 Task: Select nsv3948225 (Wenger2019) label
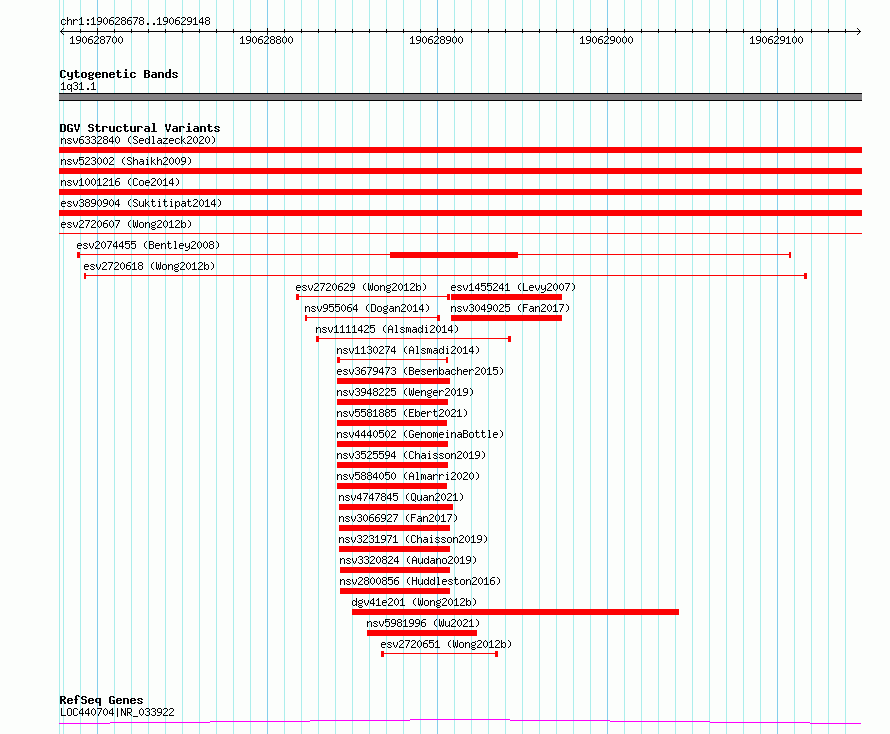[405, 392]
